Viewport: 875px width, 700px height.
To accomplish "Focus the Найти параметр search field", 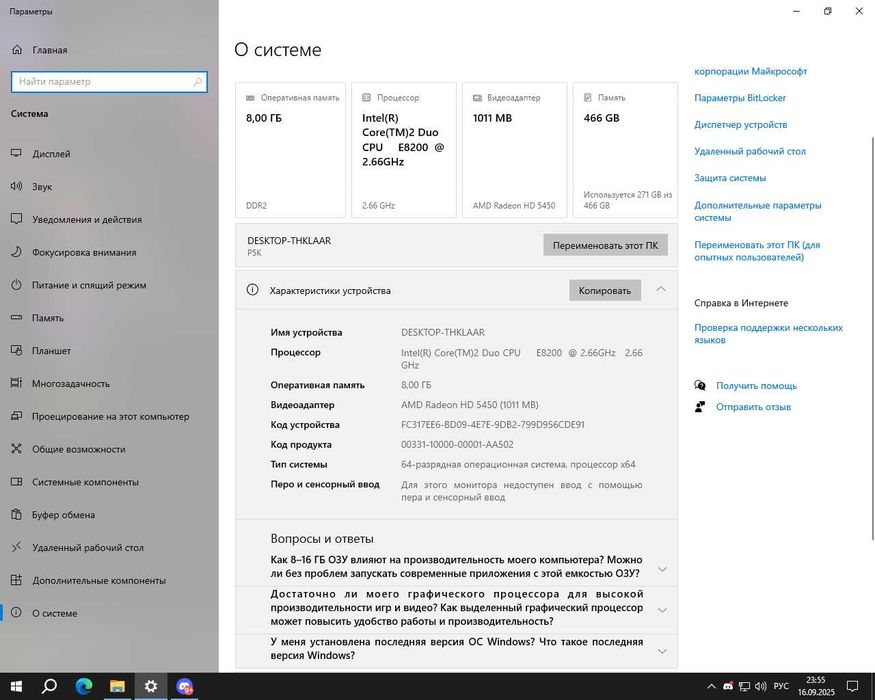I will pos(109,81).
